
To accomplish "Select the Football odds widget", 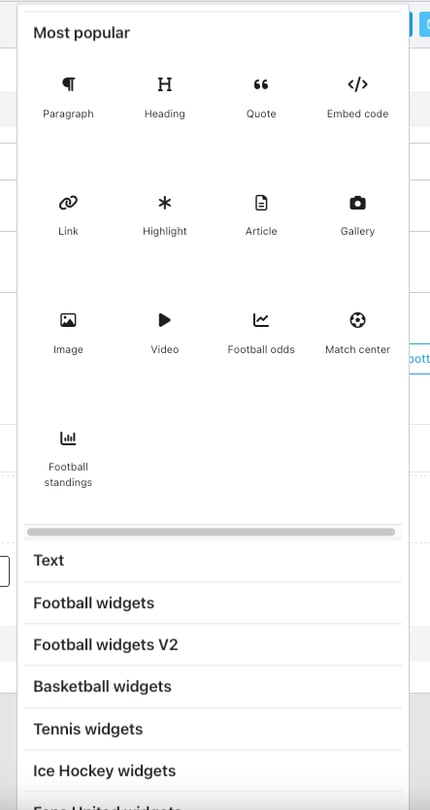I will (x=261, y=334).
